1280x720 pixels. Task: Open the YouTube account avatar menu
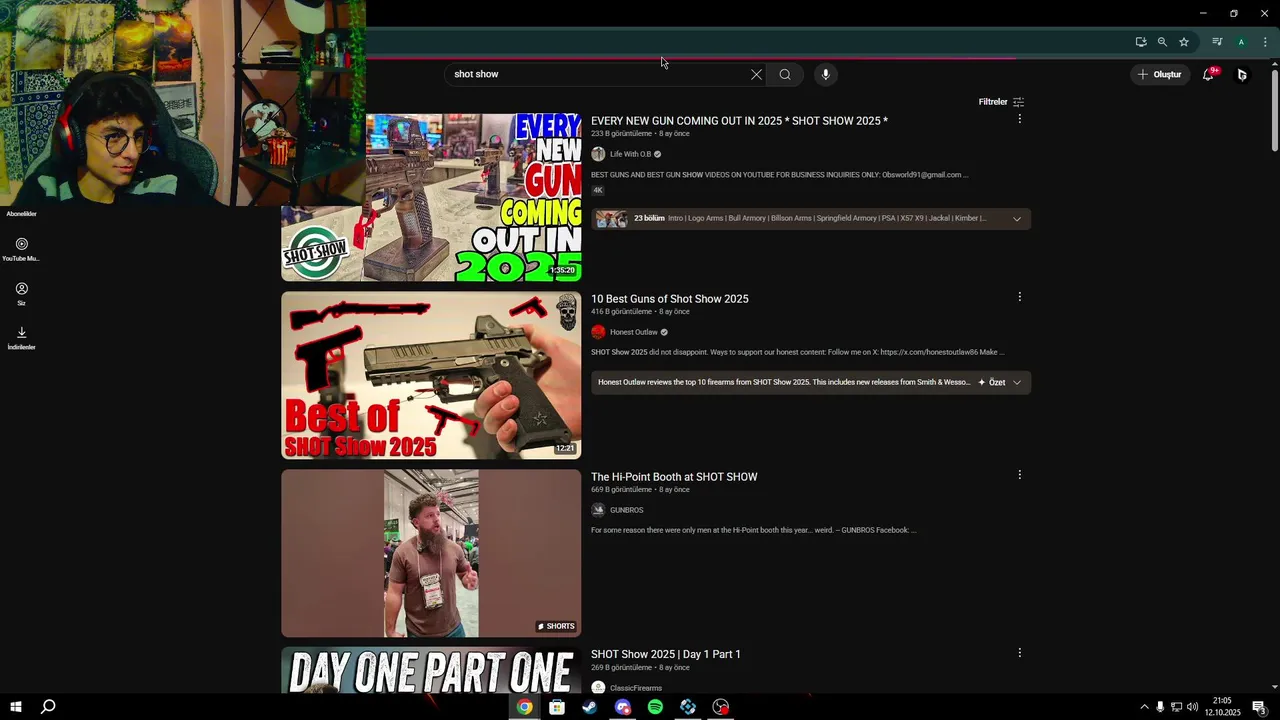click(x=1242, y=74)
